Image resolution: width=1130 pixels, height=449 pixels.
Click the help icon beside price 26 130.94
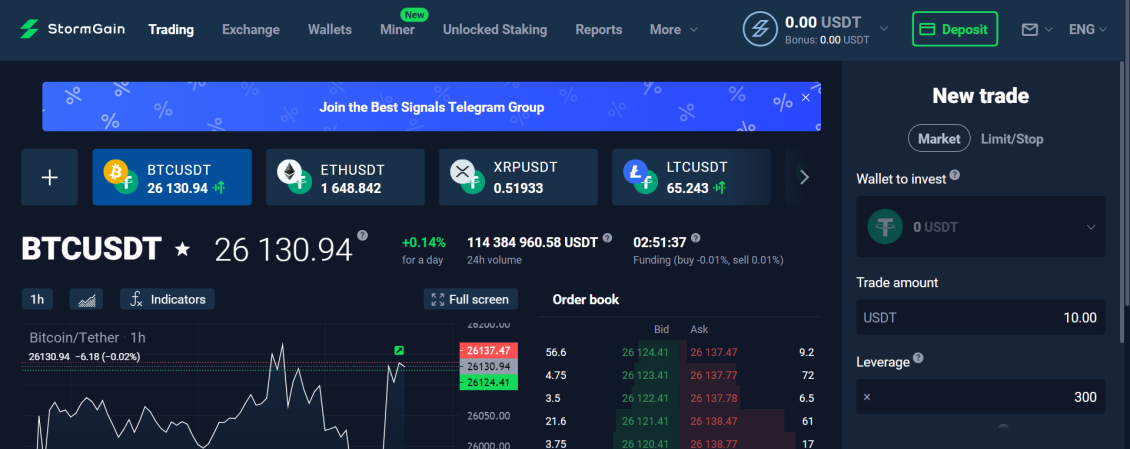362,235
